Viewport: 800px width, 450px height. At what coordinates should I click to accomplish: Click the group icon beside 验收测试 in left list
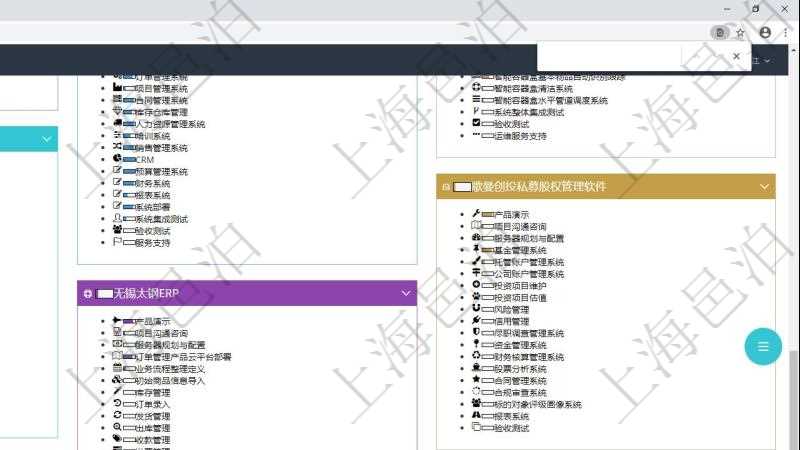(117, 230)
